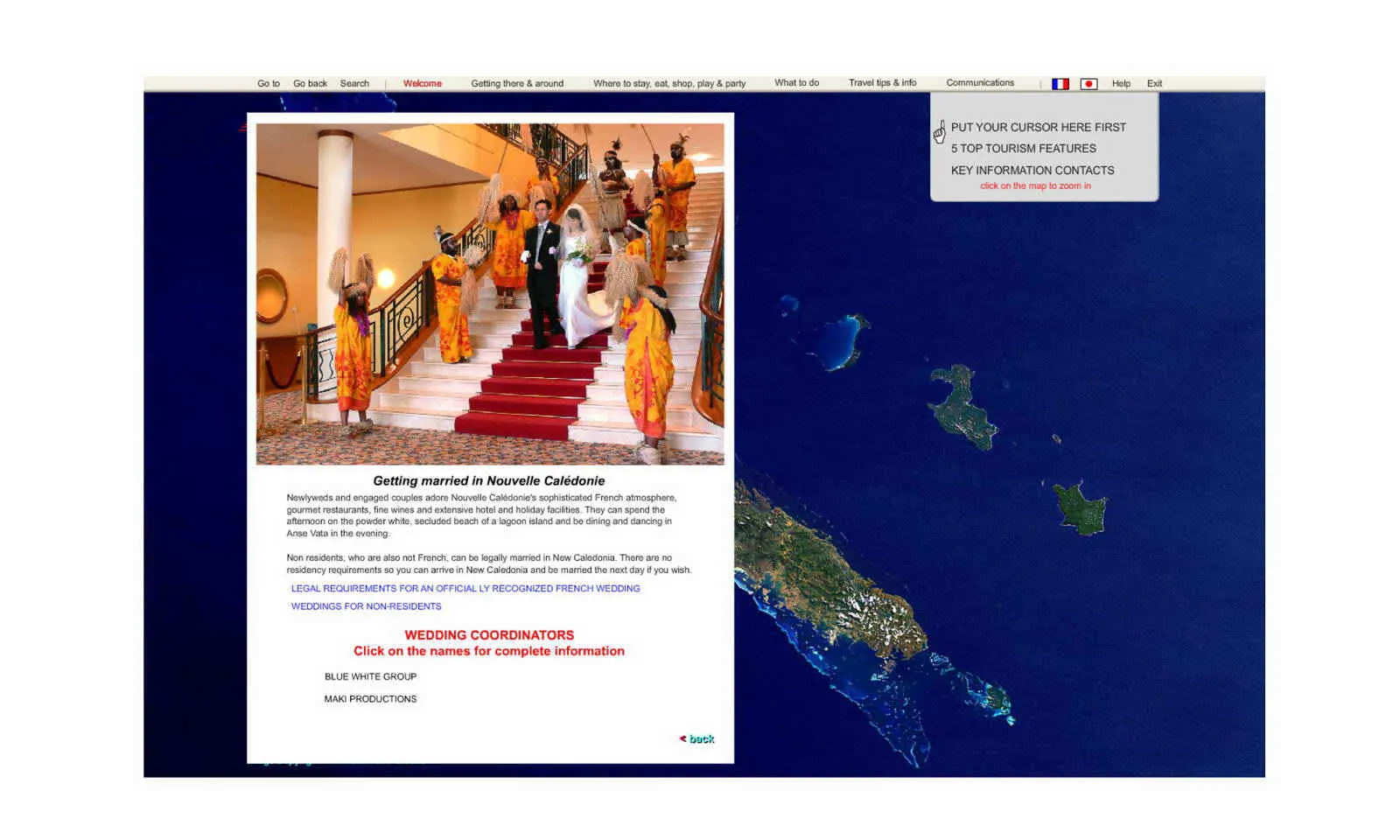Select MAKI PRODUCTIONS wedding coordinator

371,698
